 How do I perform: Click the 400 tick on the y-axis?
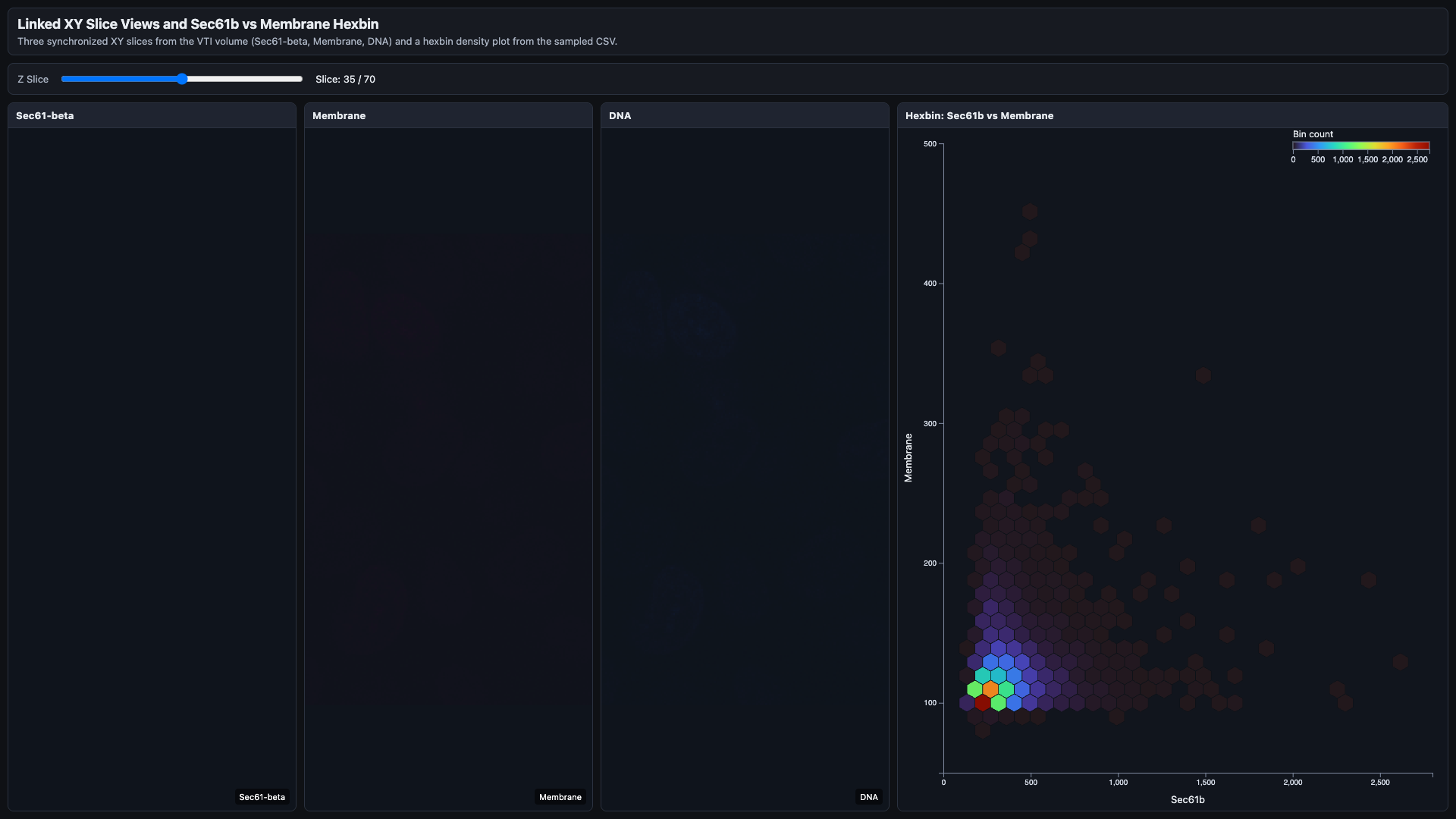point(930,284)
